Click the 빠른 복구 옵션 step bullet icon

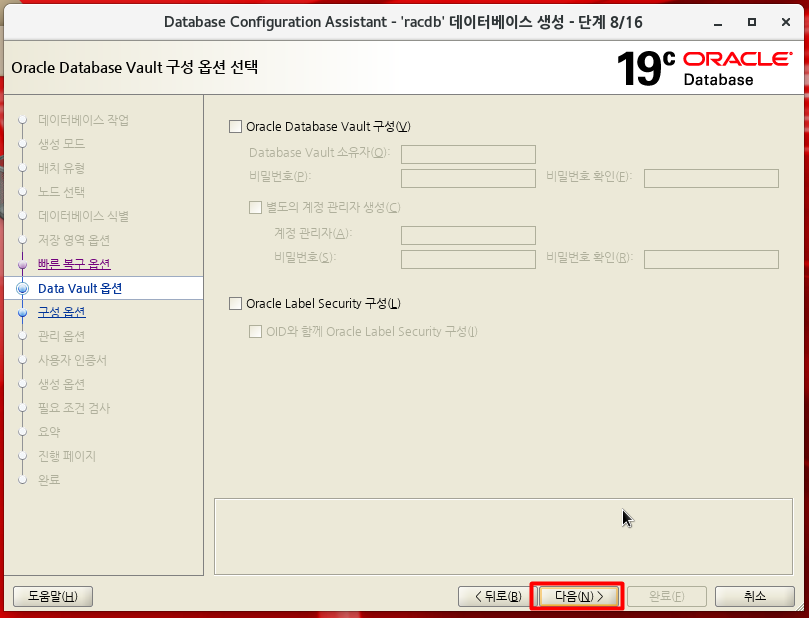point(22,264)
